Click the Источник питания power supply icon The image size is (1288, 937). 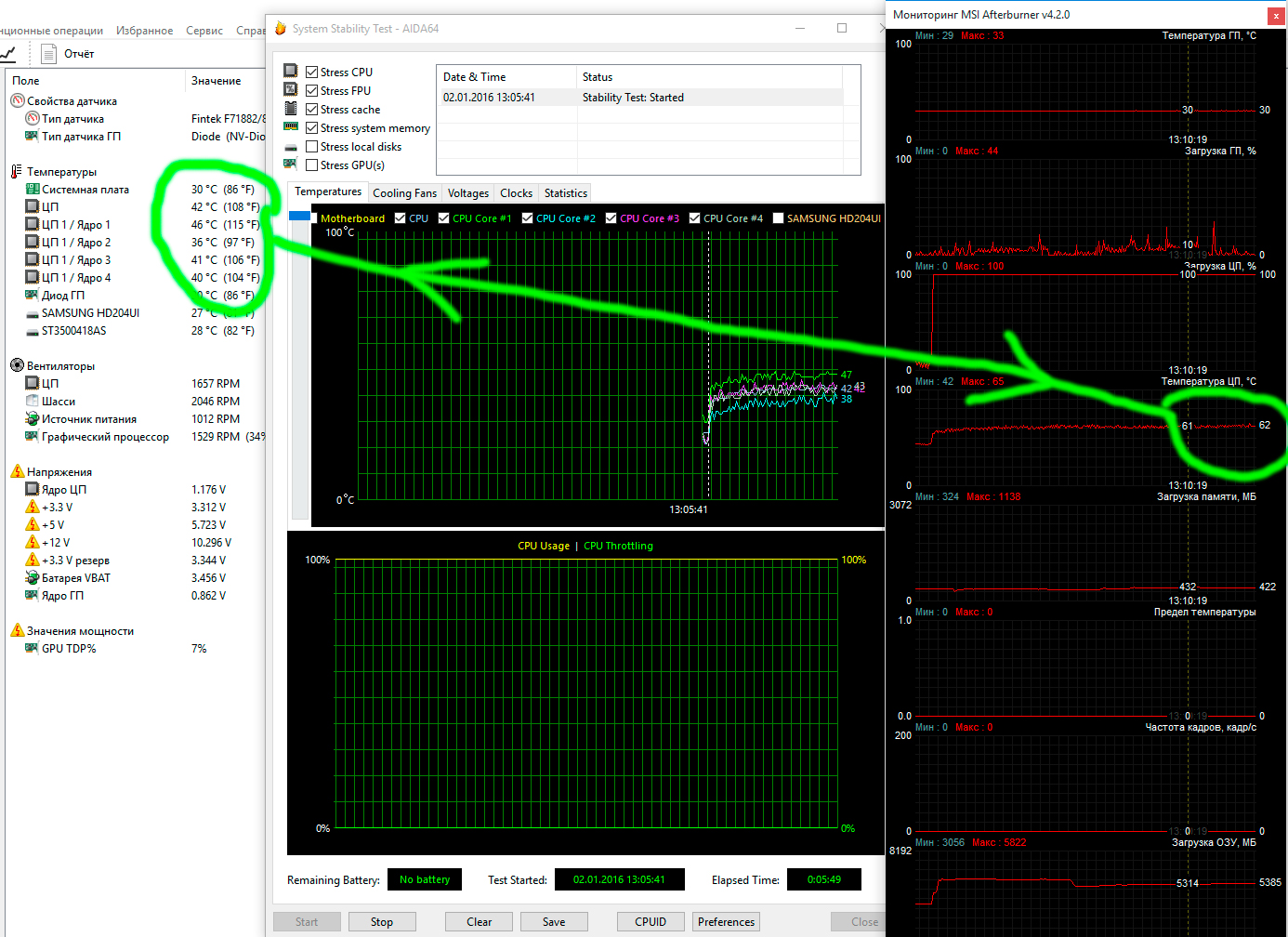(x=32, y=419)
